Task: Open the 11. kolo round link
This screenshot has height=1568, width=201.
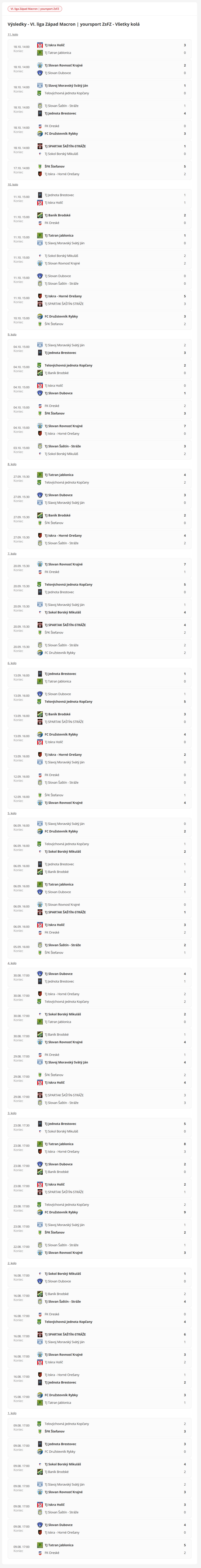Action: point(13,35)
